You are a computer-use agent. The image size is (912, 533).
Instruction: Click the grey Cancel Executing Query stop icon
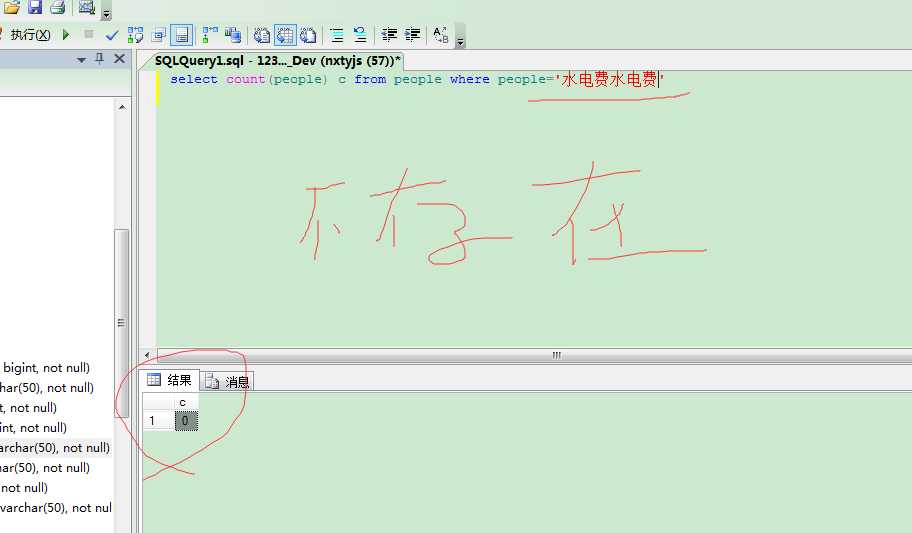pos(88,34)
